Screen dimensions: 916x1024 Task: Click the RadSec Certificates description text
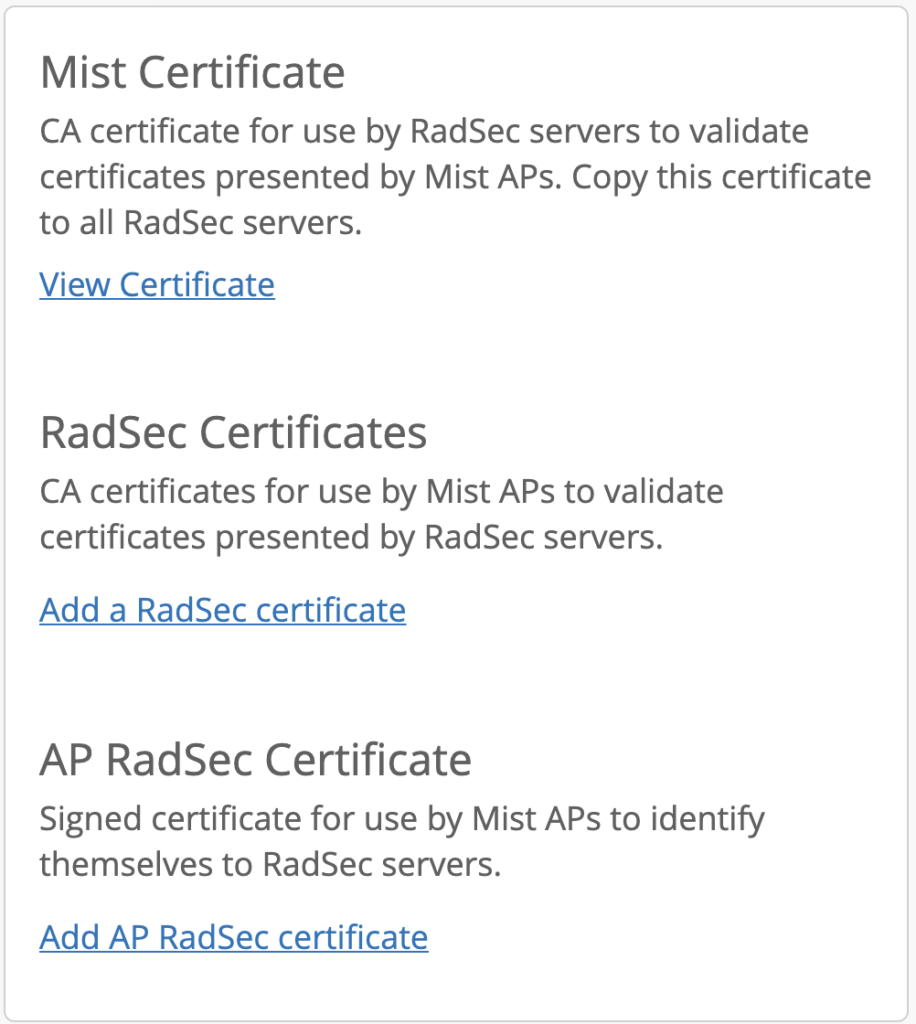[380, 513]
